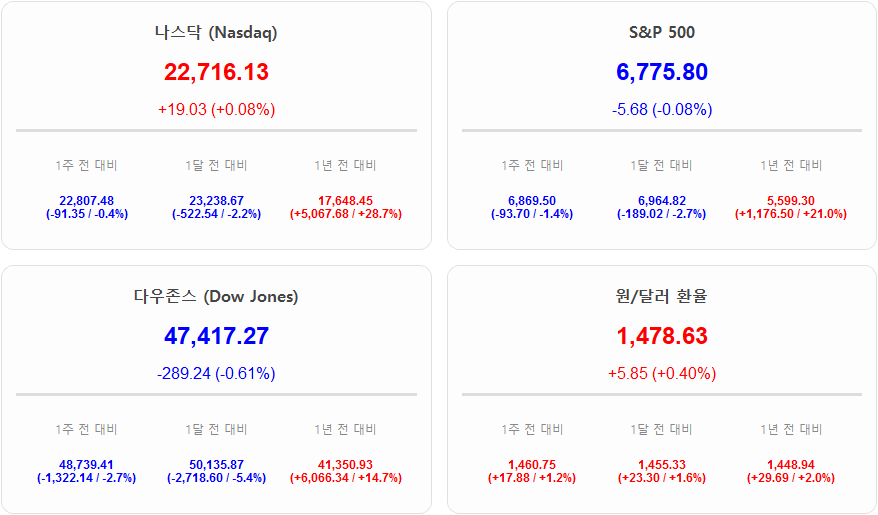
Task: Click Nasdaq 1년 전 대비 value 17,648.45
Action: coord(345,200)
